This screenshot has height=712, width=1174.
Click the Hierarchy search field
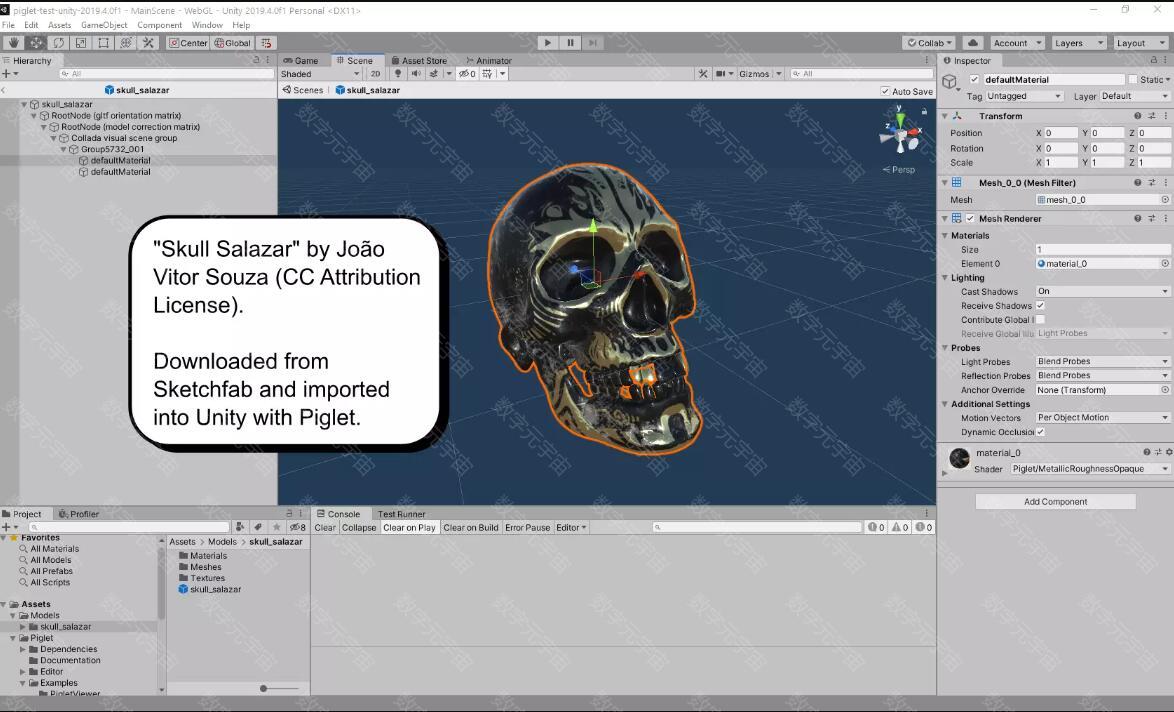[166, 73]
